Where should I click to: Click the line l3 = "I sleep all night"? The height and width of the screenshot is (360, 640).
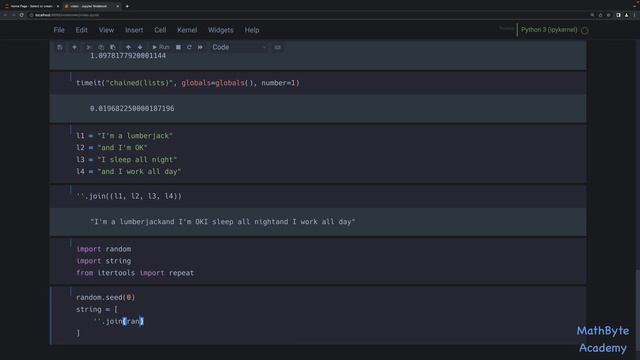127,160
